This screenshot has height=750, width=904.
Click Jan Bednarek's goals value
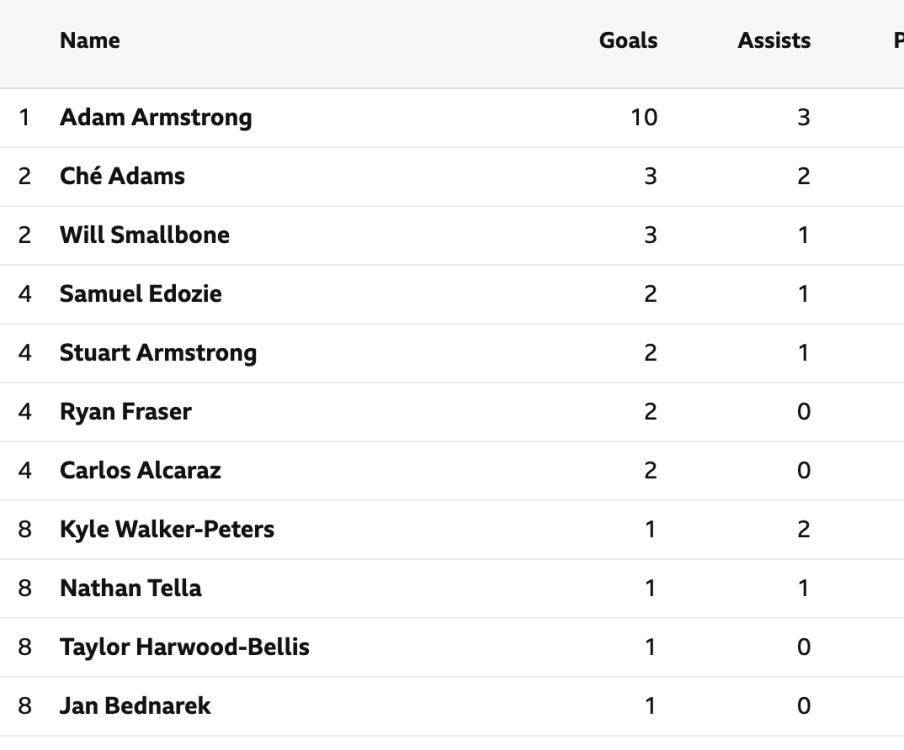coord(651,706)
